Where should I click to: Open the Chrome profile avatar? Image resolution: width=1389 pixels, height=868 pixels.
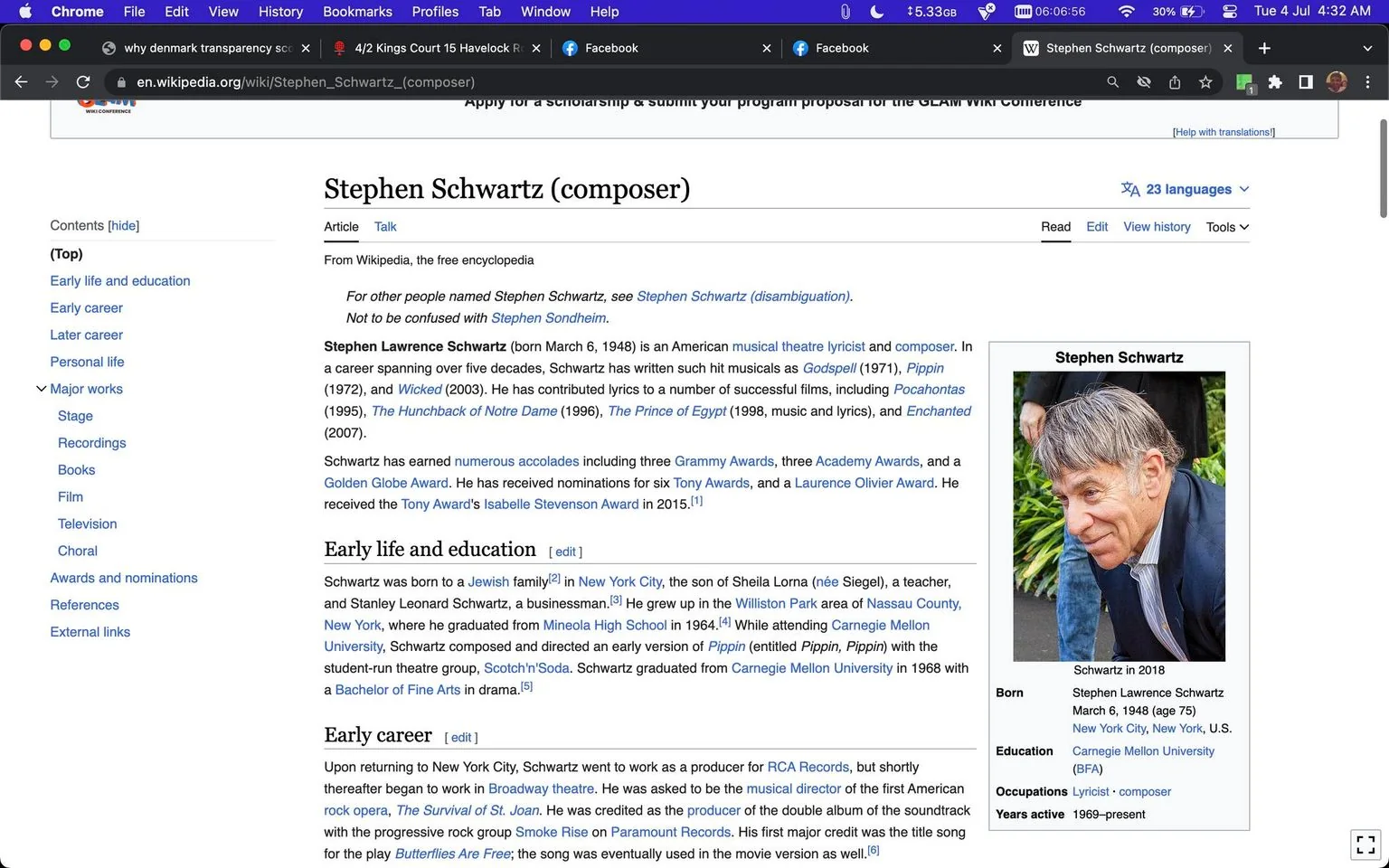(x=1337, y=82)
